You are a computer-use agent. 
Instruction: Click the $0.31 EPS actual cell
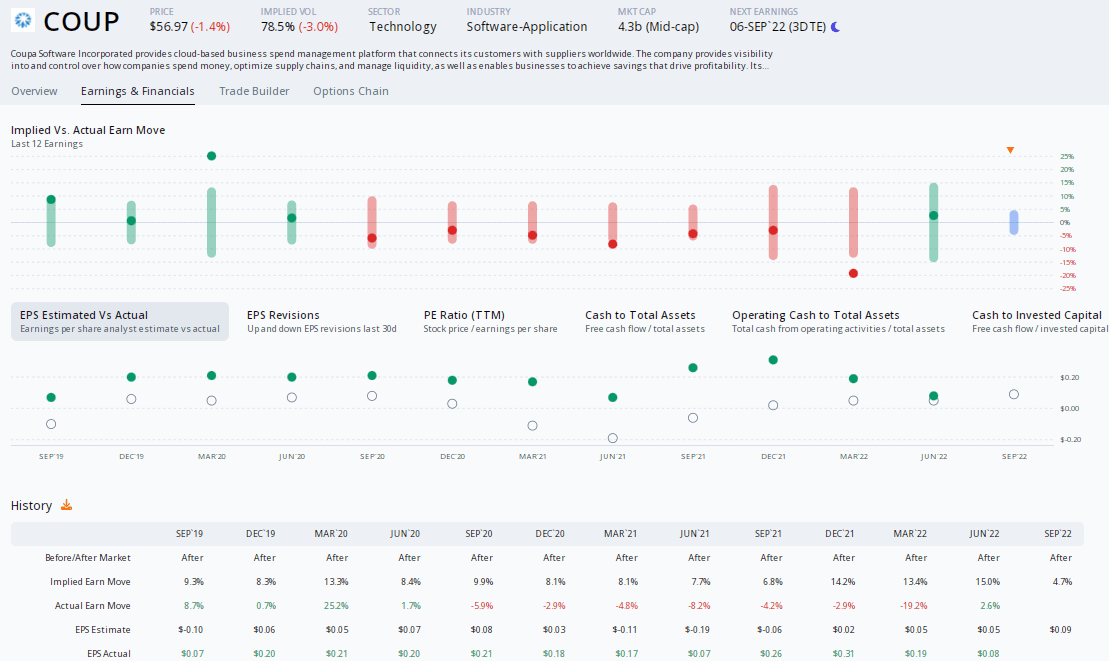[843, 654]
